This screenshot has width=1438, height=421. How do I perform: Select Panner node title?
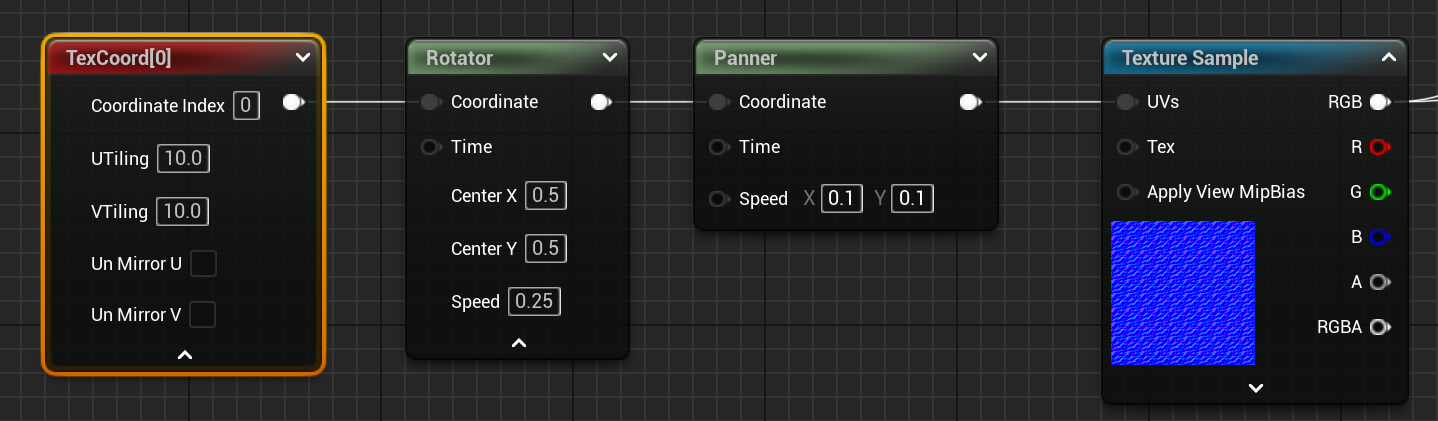745,58
